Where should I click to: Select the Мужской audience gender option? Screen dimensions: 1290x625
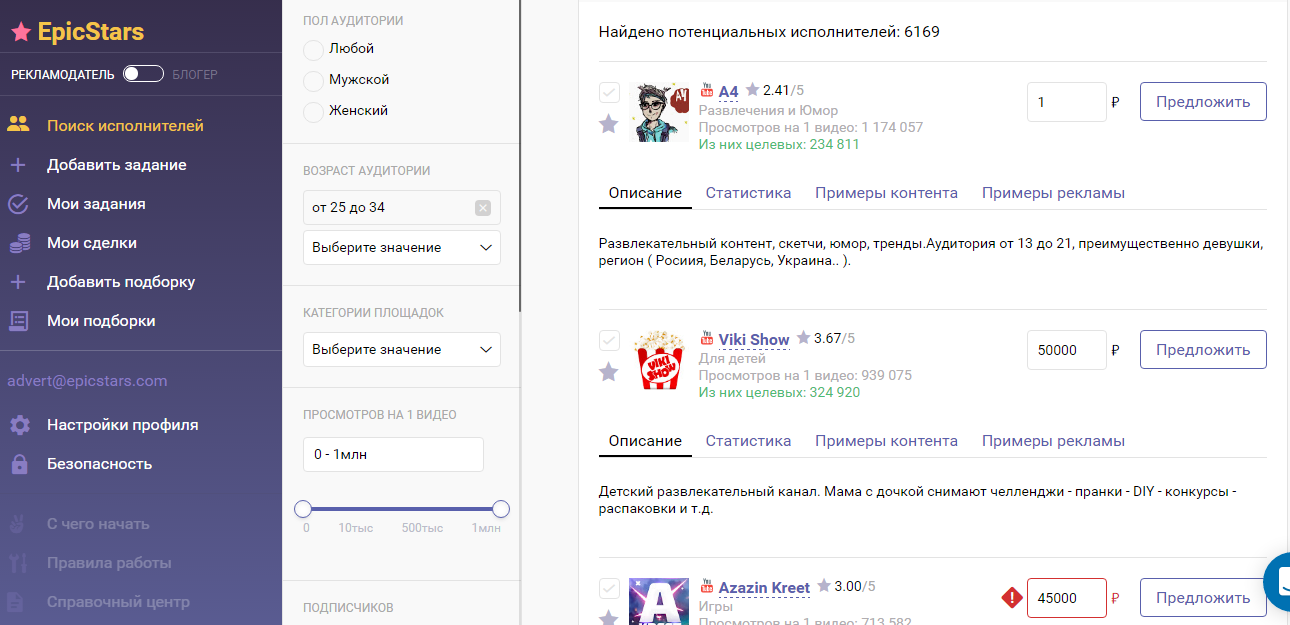313,80
